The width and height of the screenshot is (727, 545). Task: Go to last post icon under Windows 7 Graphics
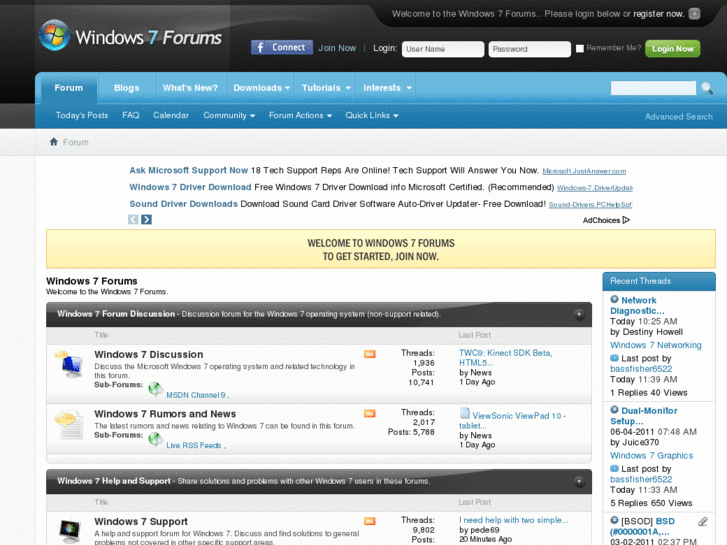[614, 468]
